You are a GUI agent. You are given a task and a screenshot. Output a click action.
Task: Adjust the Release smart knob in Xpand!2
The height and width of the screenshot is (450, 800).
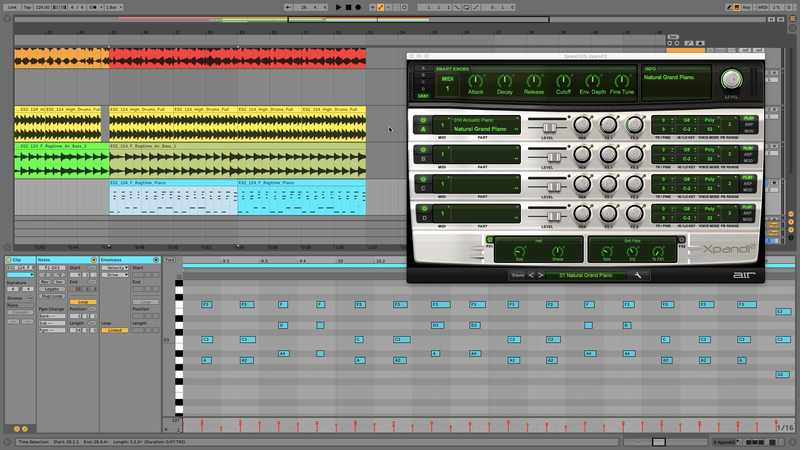coord(534,81)
